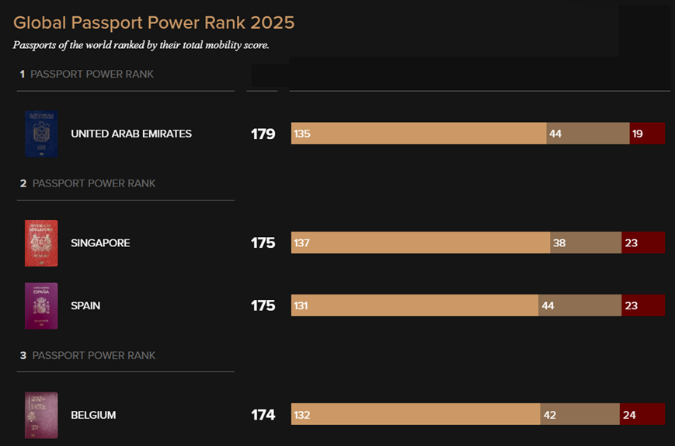Open the Spain passport thumbnail
This screenshot has width=675, height=446.
point(41,306)
